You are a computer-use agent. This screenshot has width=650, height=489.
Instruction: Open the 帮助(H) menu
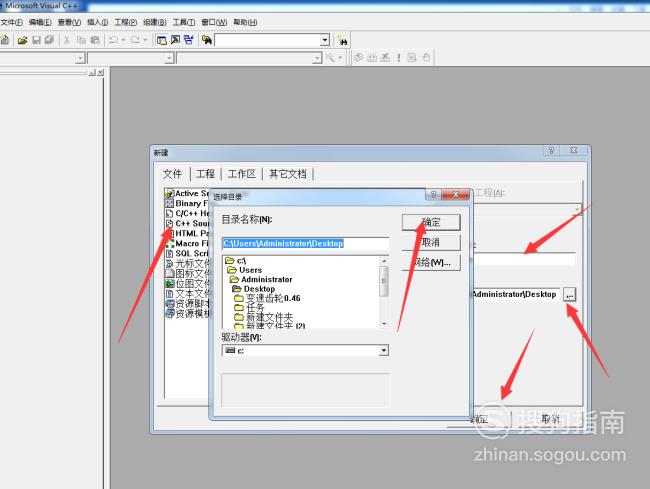[x=245, y=22]
